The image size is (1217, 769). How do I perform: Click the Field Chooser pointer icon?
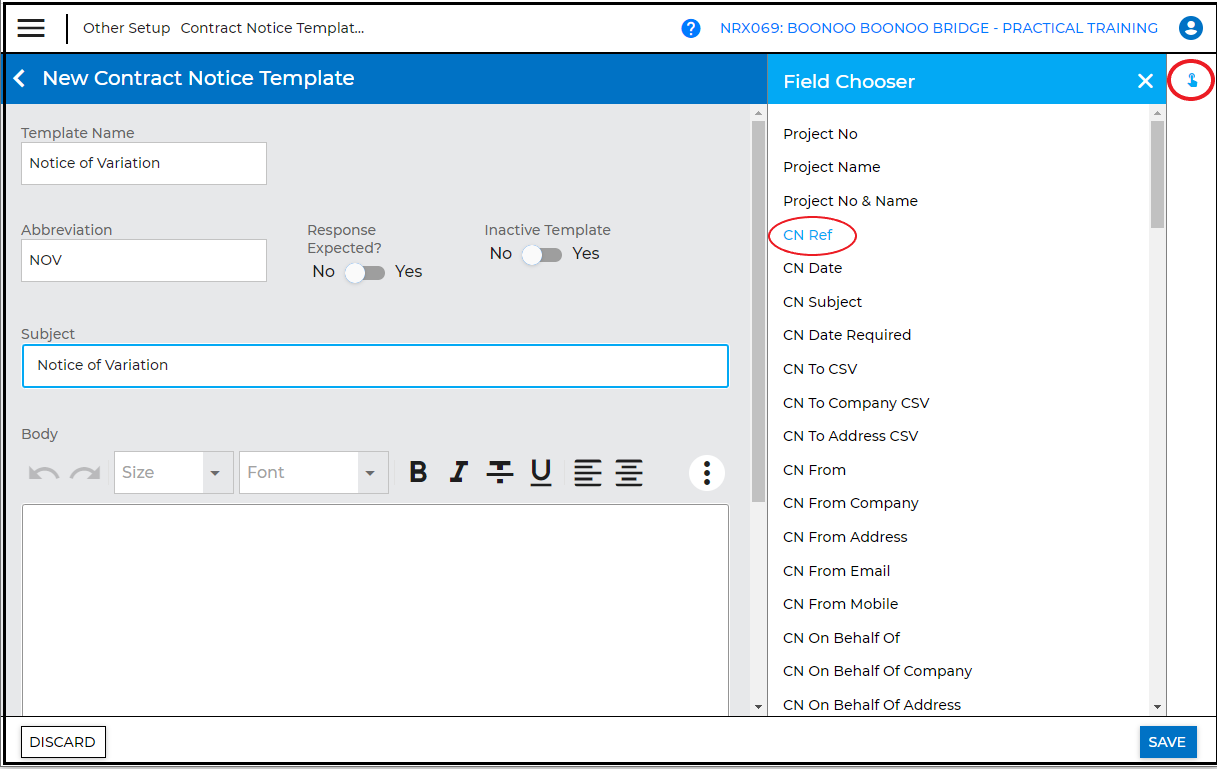[x=1191, y=81]
